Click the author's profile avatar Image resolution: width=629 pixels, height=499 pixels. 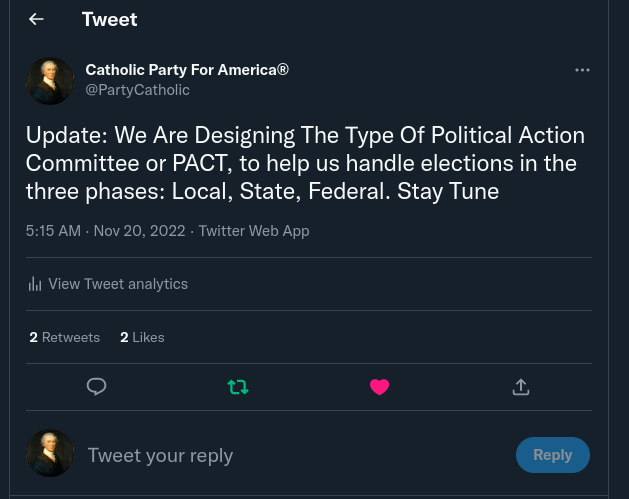[x=50, y=81]
